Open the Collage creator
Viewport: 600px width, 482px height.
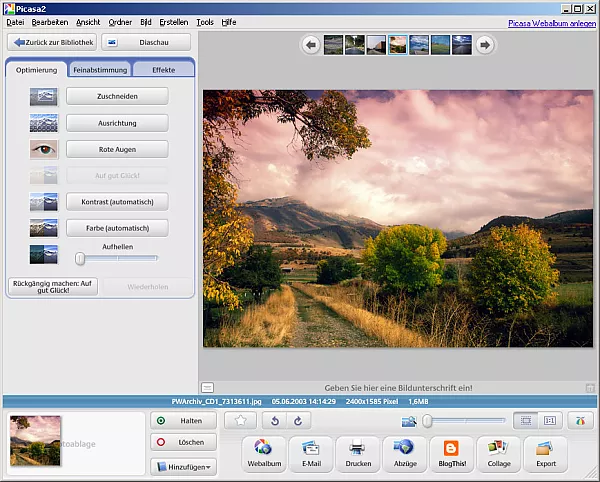click(498, 452)
